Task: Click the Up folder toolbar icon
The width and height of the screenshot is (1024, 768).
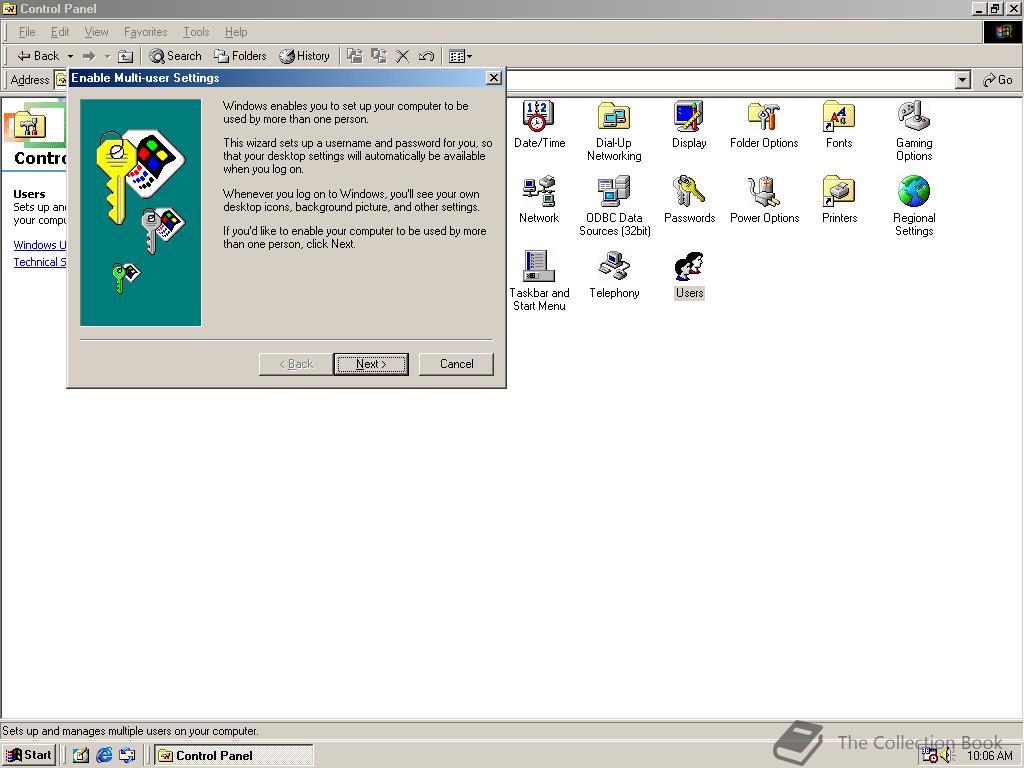Action: coord(125,56)
